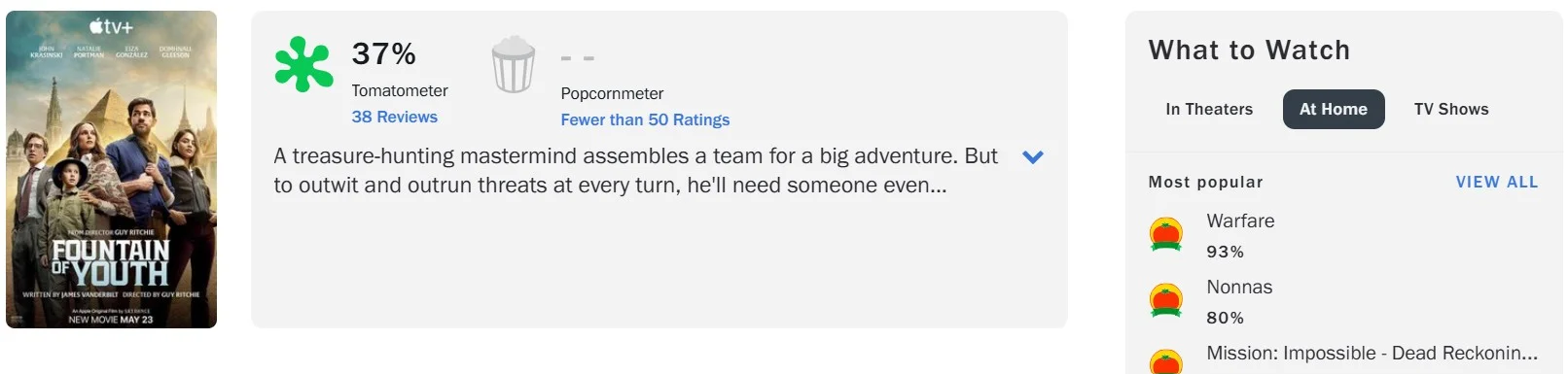Open the Warfare movie title
This screenshot has height=374, width=1568.
click(x=1240, y=221)
